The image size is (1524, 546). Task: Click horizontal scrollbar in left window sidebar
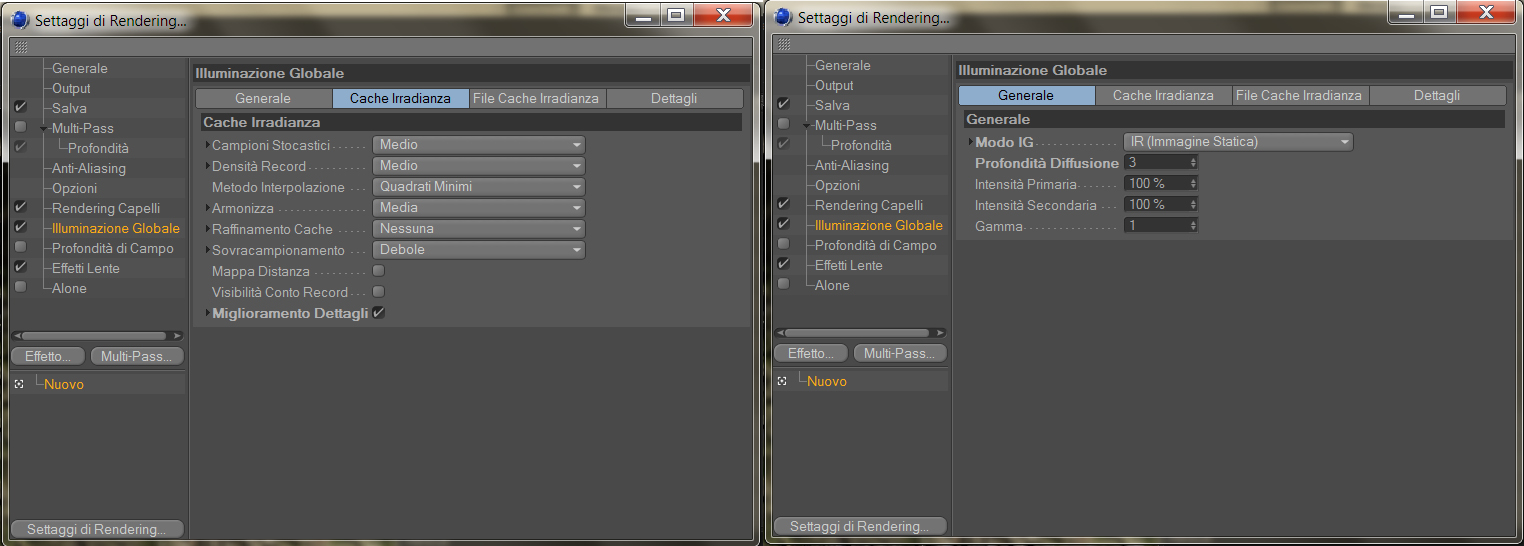(x=97, y=336)
